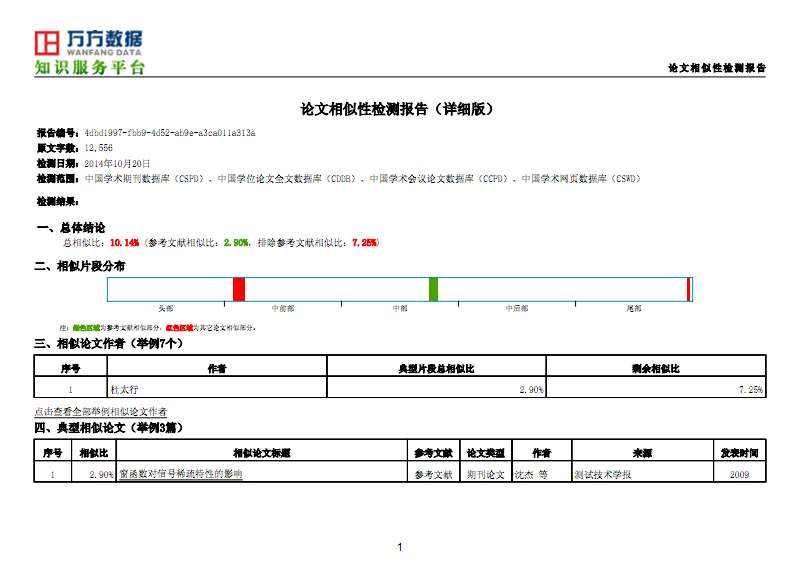Click the 四、典型相似论文 section heading

[108, 427]
